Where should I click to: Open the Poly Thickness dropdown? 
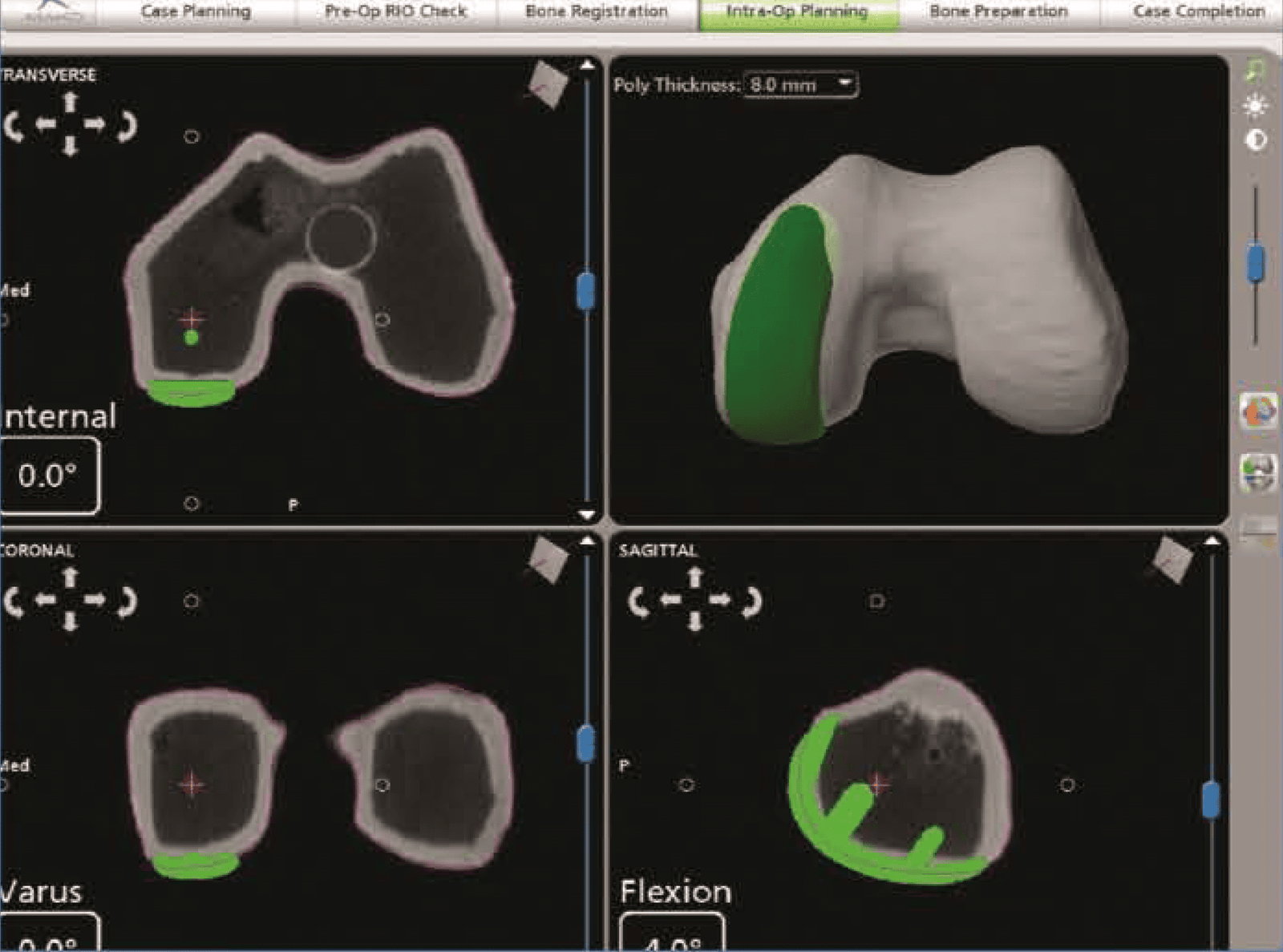pos(844,83)
